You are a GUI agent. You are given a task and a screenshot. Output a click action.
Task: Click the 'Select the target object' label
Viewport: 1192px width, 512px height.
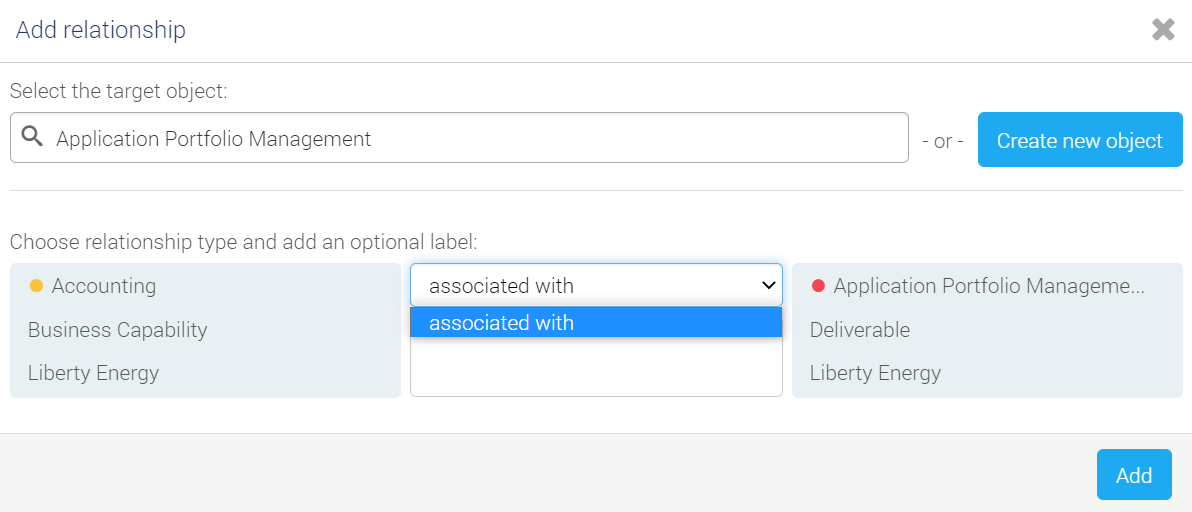[x=119, y=91]
